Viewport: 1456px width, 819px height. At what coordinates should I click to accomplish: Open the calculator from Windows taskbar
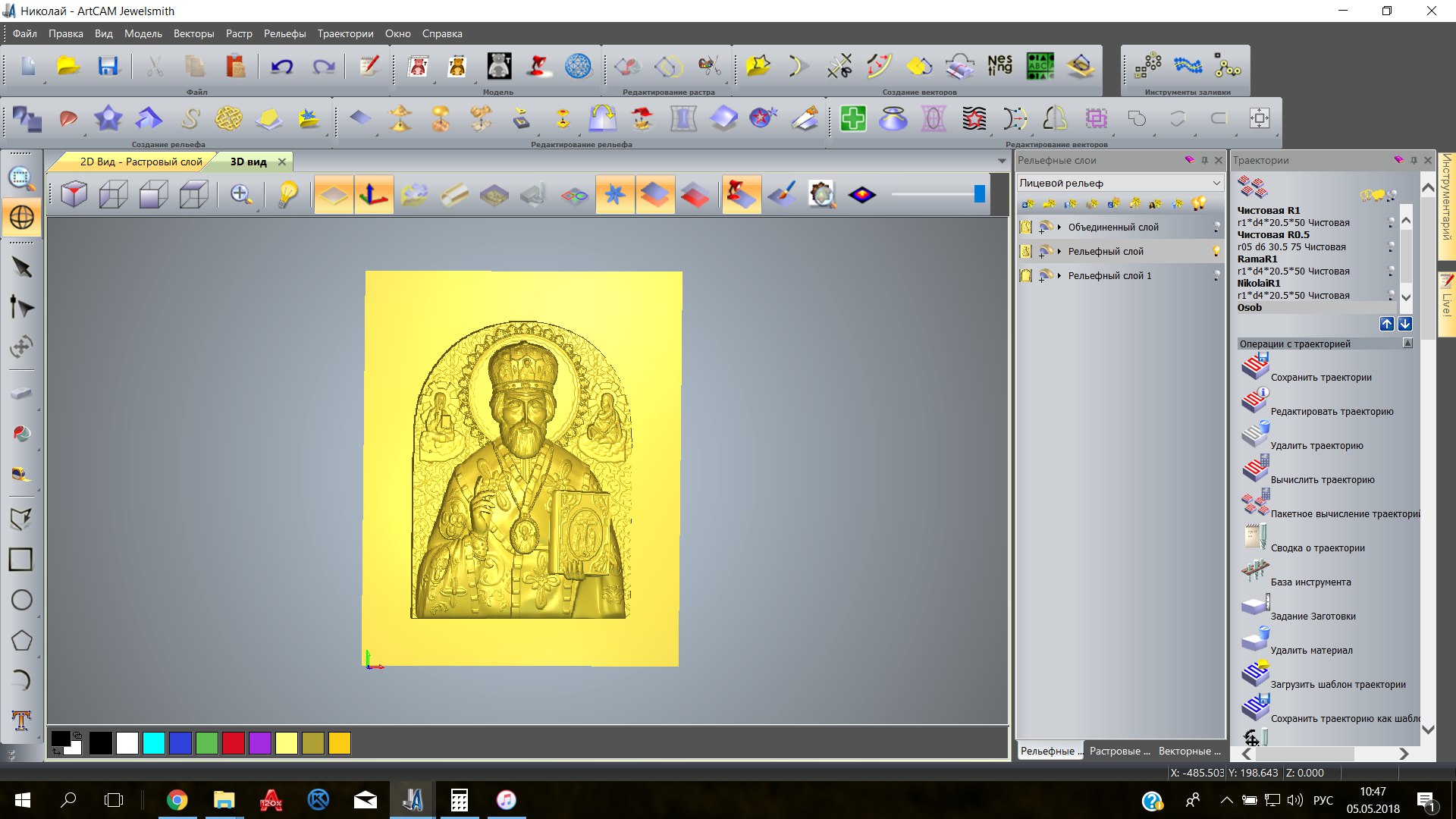pos(459,800)
